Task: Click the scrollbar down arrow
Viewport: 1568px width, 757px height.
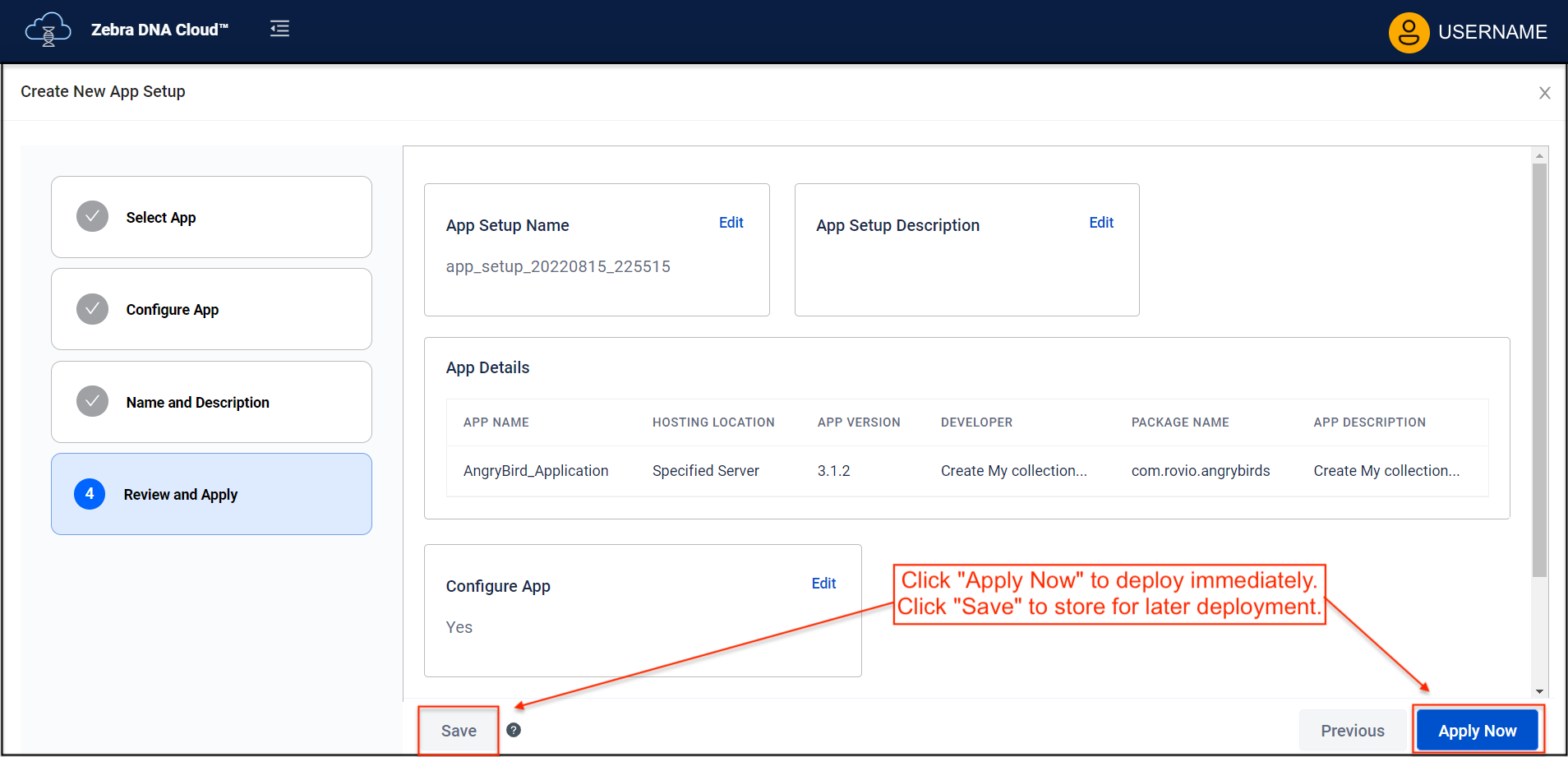Action: (1539, 692)
